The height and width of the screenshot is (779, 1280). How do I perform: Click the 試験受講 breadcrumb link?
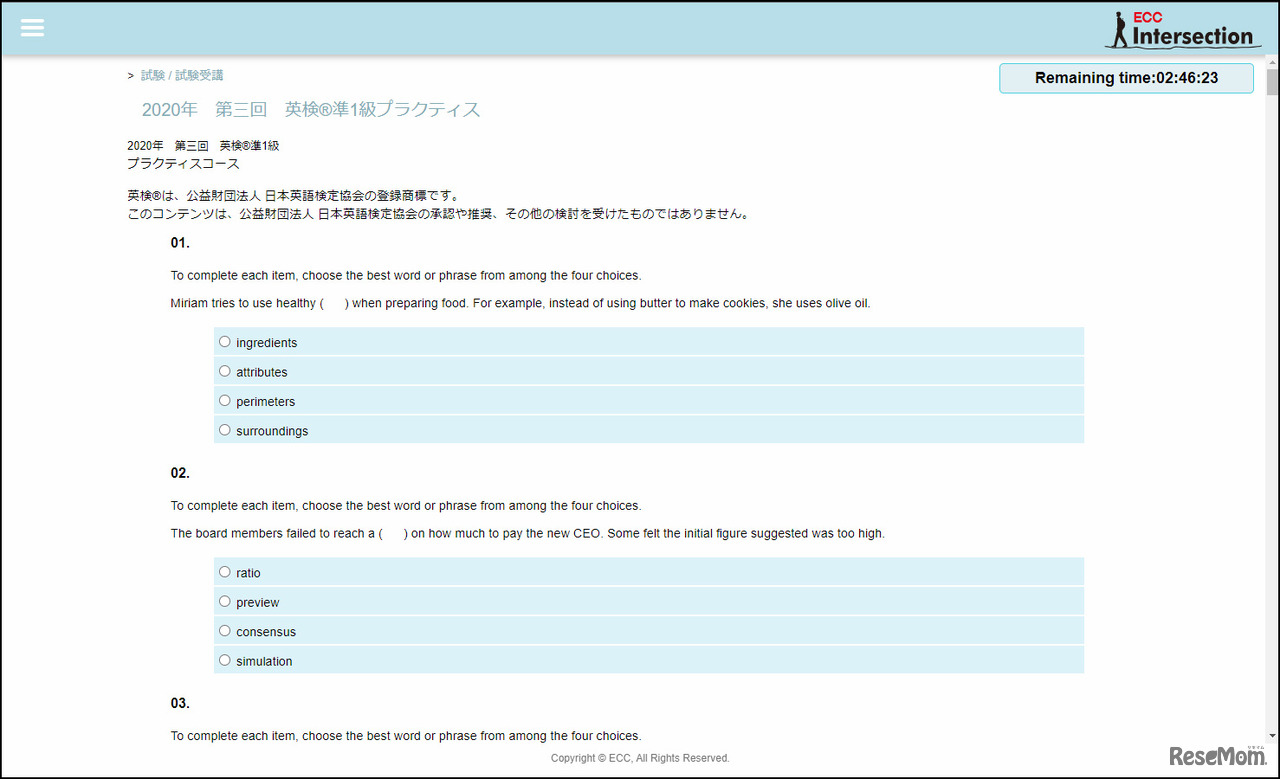coord(199,75)
